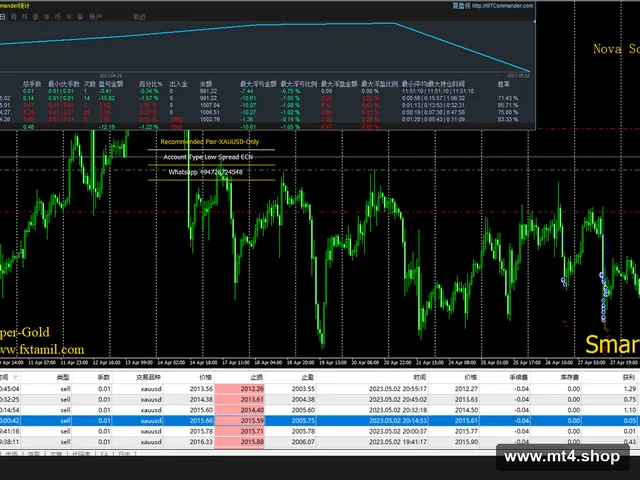This screenshot has width=640, height=480.
Task: Select the 'Account Type: Low Spread ECN' label
Action: [208, 157]
